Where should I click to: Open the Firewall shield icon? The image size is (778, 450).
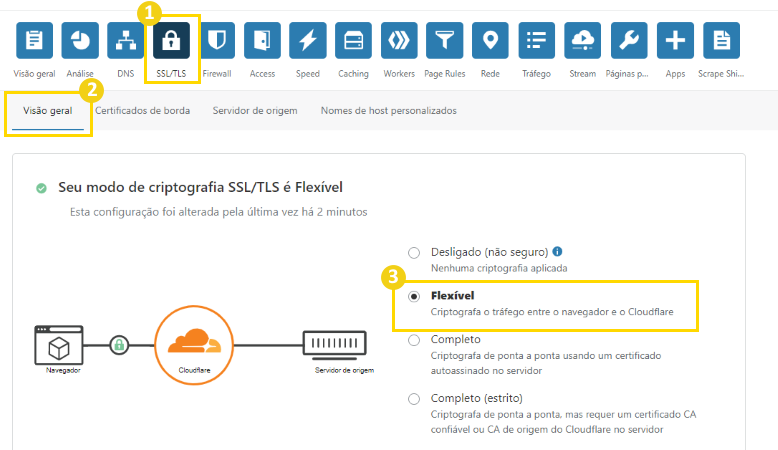[x=217, y=40]
